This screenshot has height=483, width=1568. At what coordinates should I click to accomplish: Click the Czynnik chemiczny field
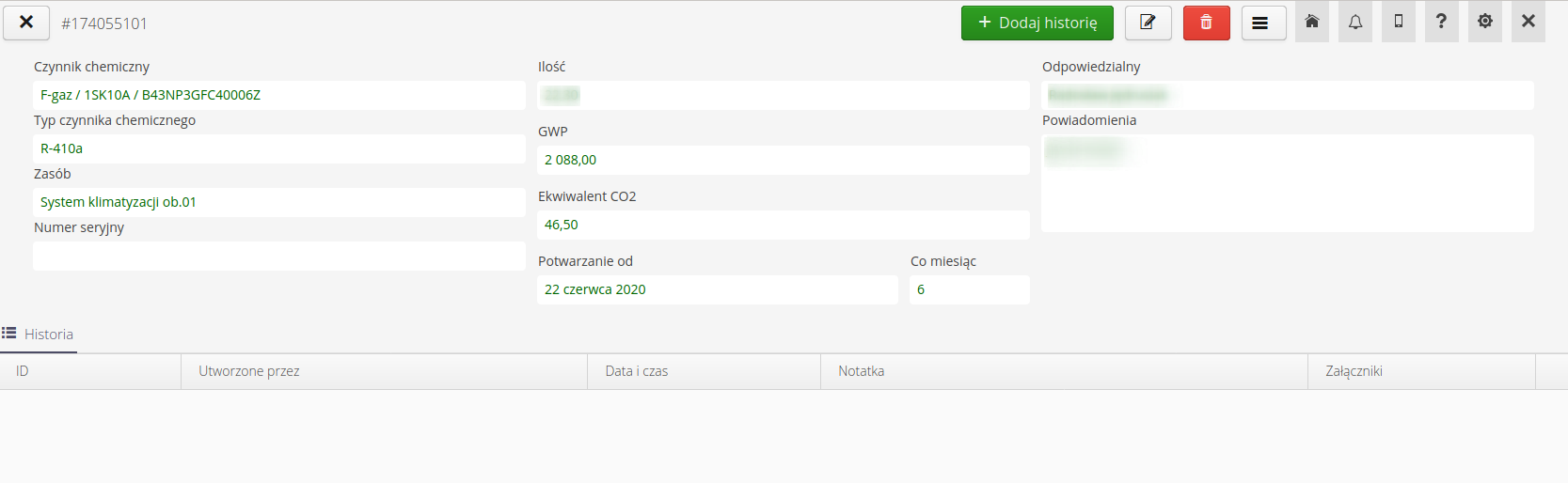pos(278,95)
